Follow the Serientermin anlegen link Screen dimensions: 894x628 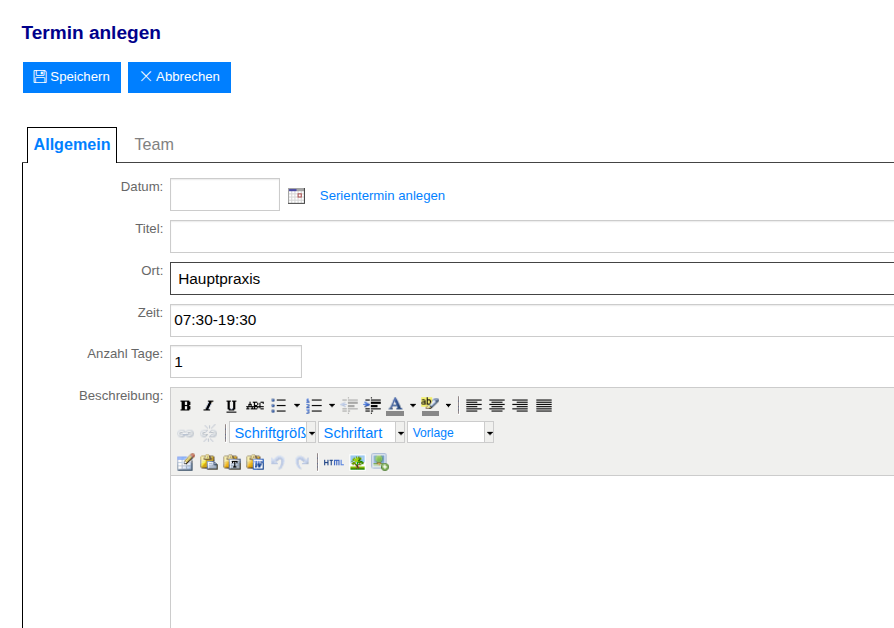click(x=382, y=196)
